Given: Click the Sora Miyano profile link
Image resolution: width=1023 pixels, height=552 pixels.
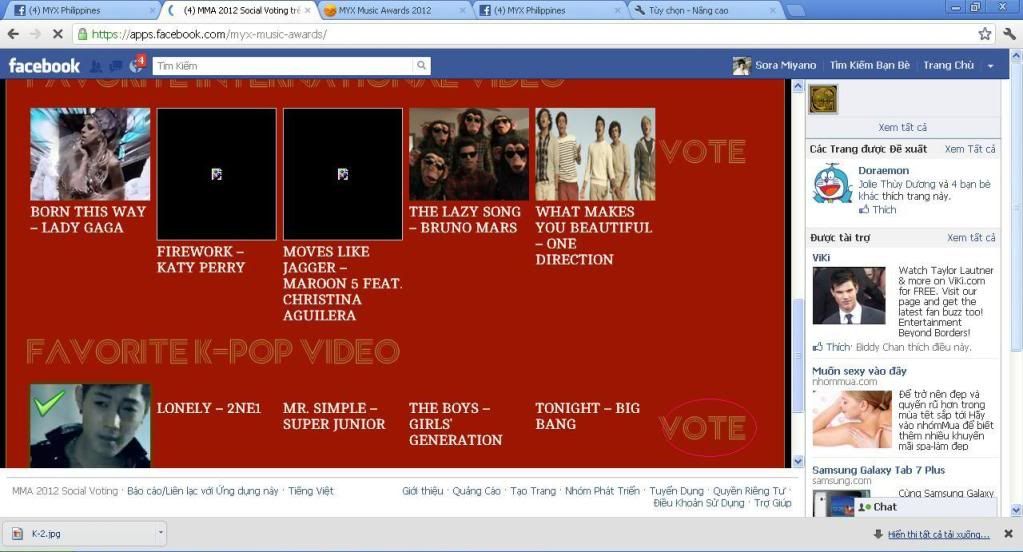Looking at the screenshot, I should (786, 65).
